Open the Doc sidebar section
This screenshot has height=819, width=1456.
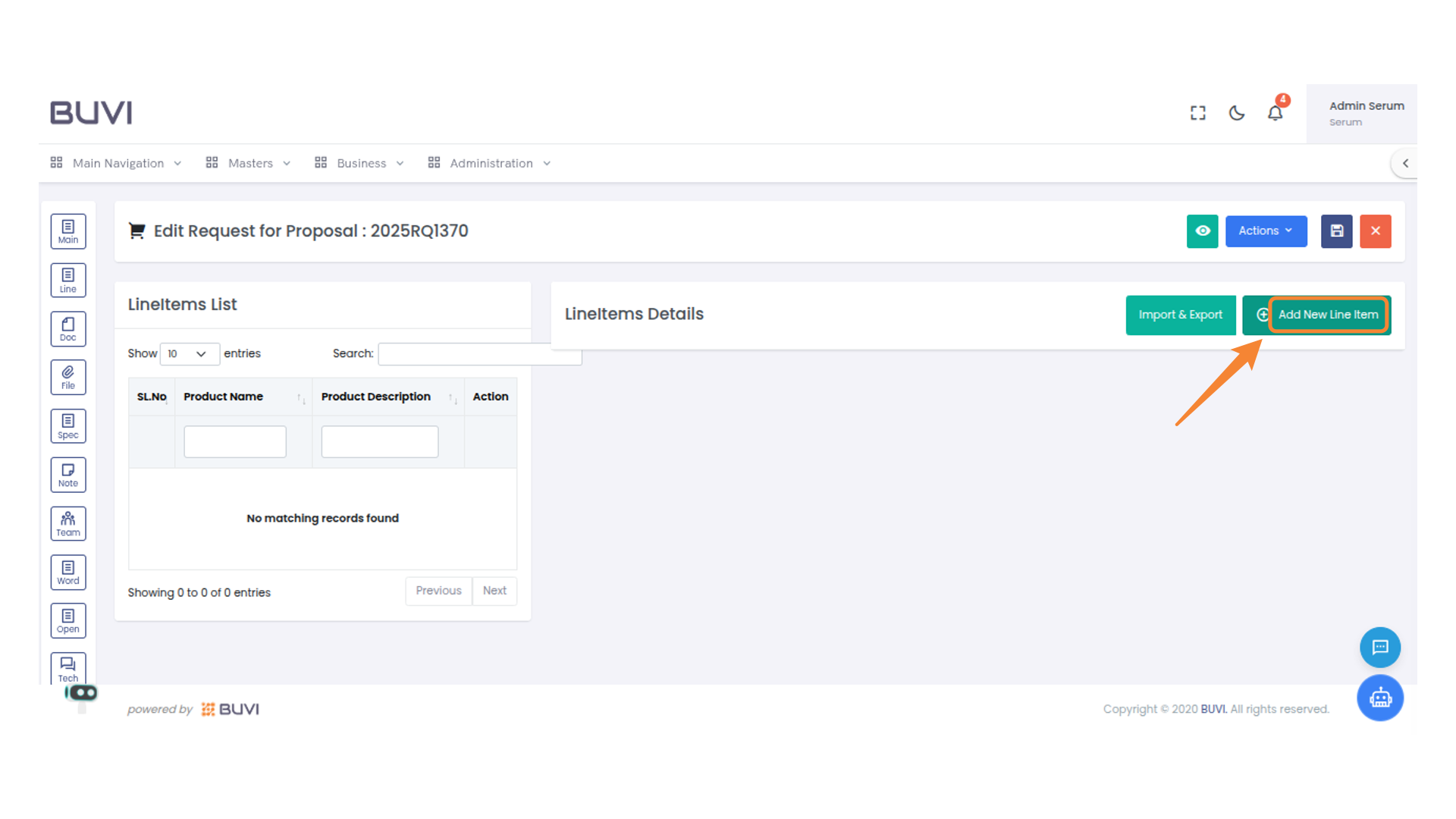pyautogui.click(x=68, y=329)
